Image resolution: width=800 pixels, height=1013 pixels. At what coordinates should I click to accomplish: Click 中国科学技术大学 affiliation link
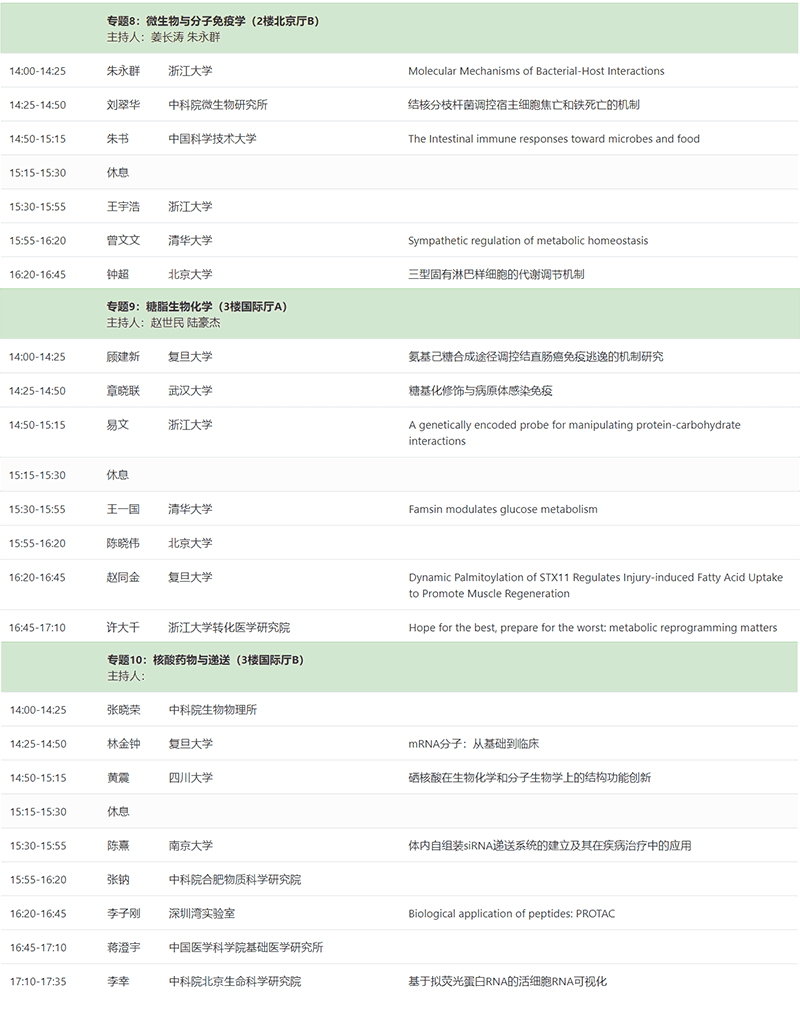pyautogui.click(x=212, y=139)
